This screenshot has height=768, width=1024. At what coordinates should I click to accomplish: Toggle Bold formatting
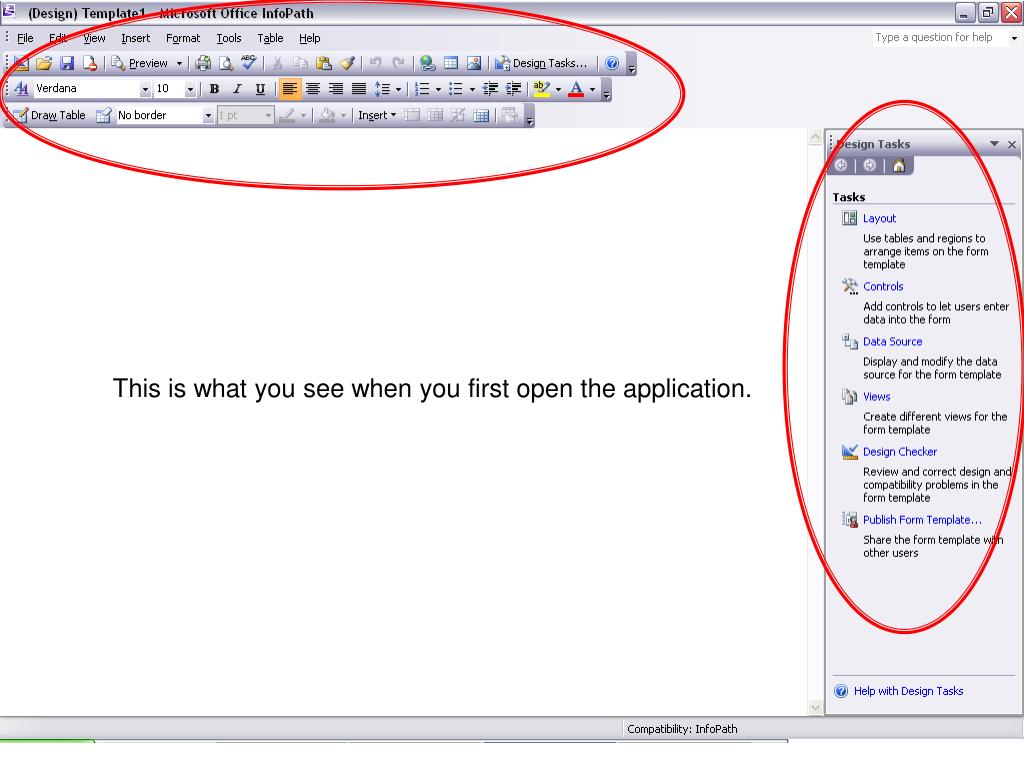coord(214,89)
